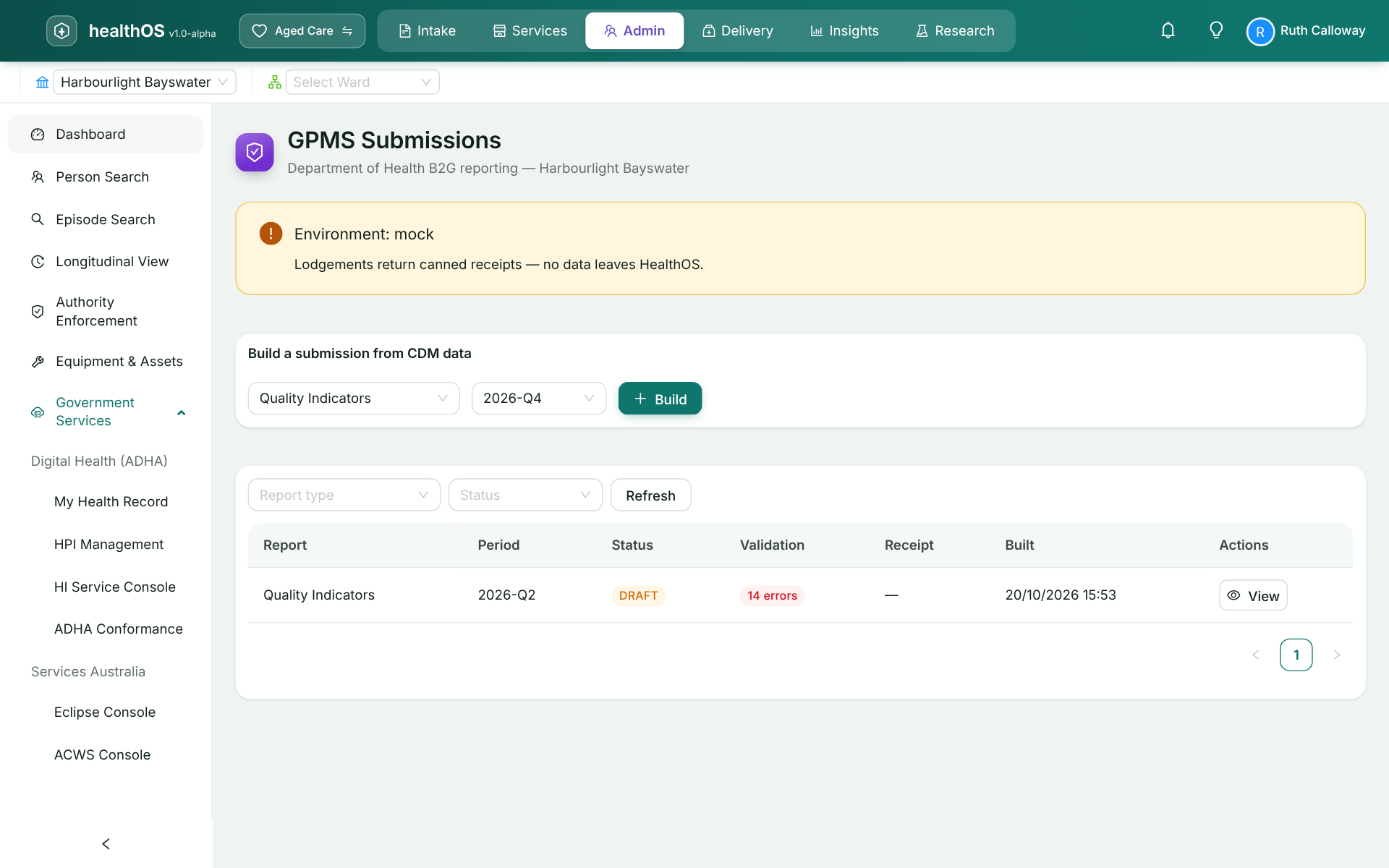Click the ward hierarchy icon
The height and width of the screenshot is (868, 1389).
pyautogui.click(x=274, y=82)
